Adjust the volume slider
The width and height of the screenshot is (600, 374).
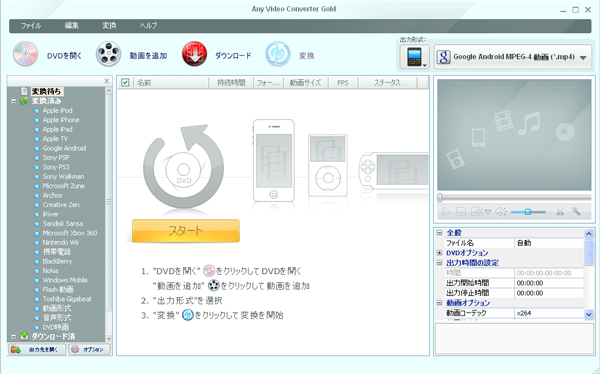coord(528,212)
